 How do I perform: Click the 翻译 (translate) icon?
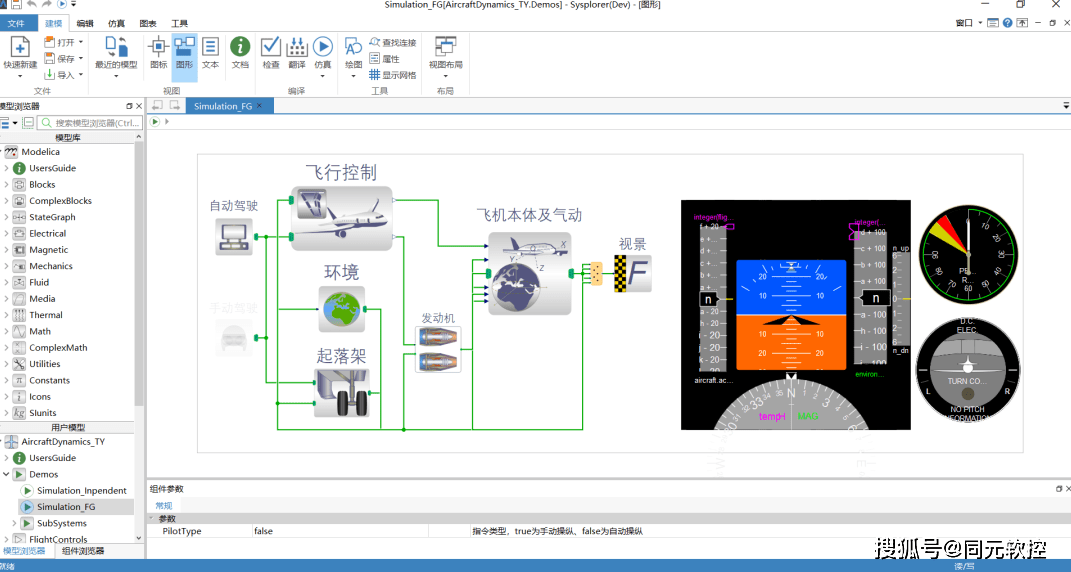pos(297,52)
